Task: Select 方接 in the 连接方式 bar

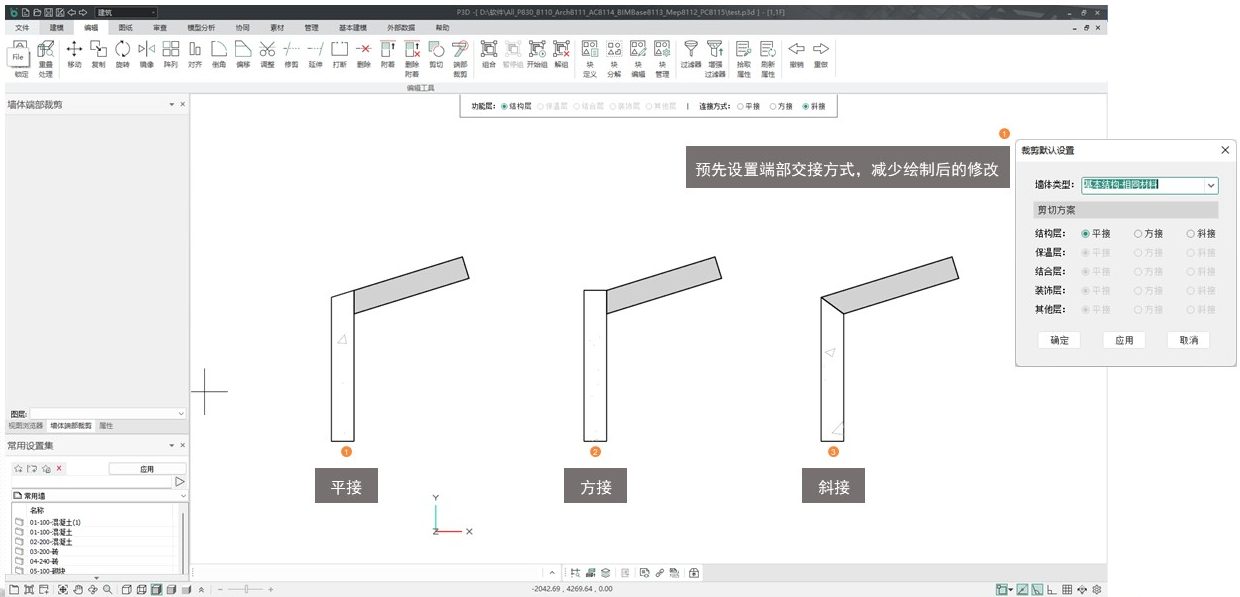Action: (x=781, y=106)
